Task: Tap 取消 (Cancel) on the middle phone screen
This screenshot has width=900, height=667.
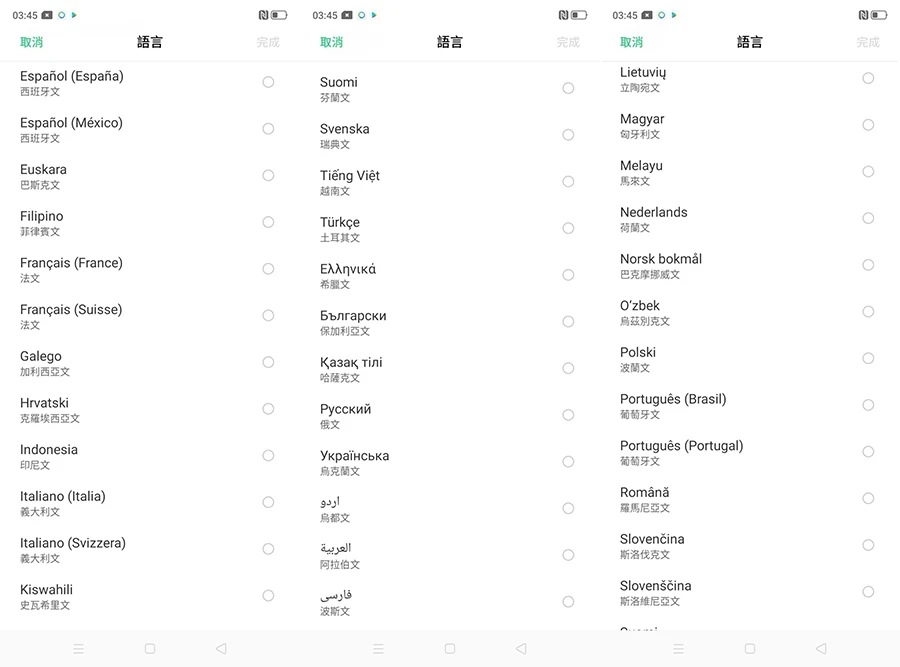Action: 331,42
